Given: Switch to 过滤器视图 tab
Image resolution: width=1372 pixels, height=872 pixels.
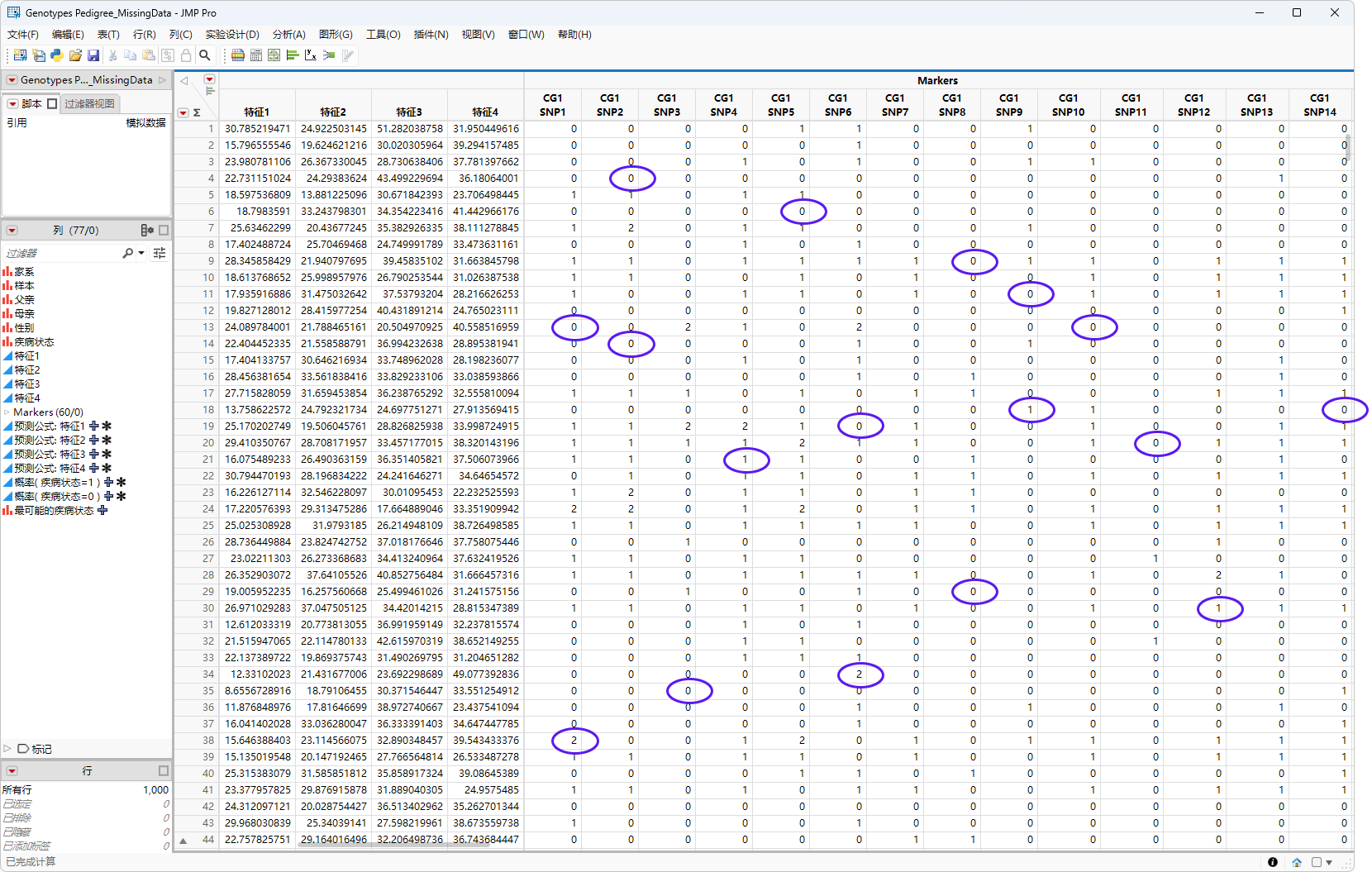Looking at the screenshot, I should pos(89,103).
